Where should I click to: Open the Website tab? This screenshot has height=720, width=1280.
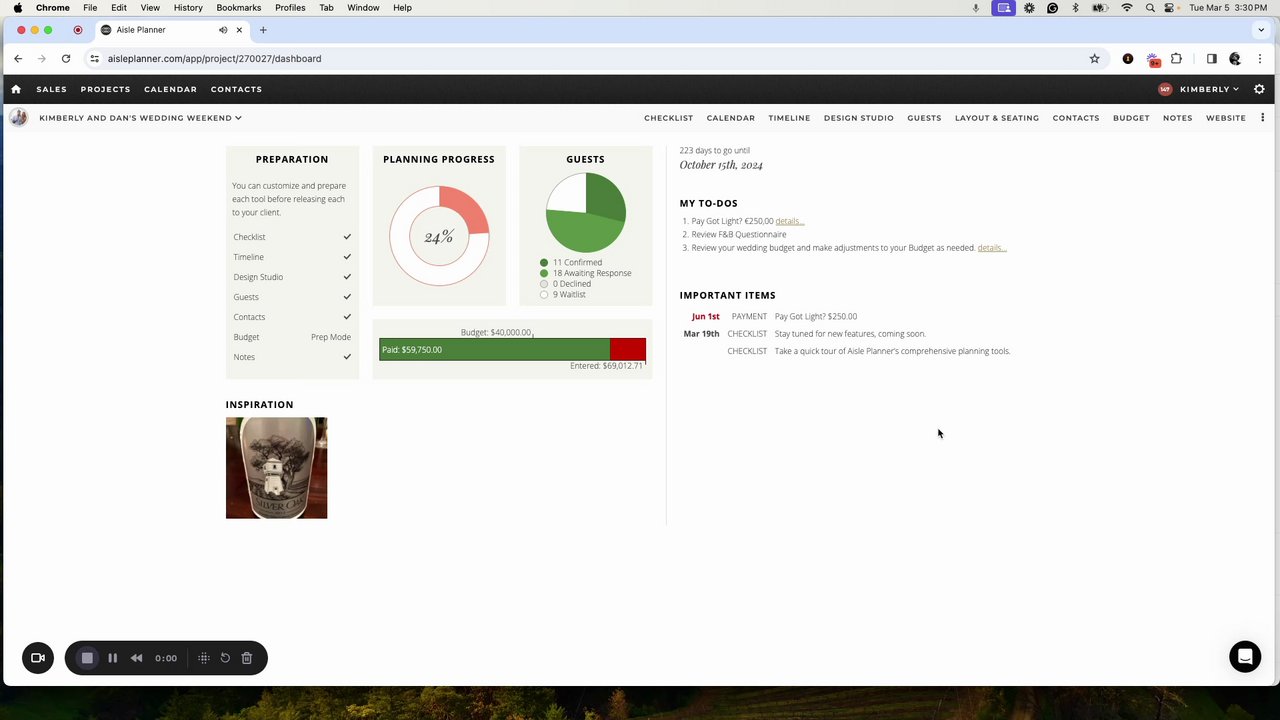pyautogui.click(x=1226, y=118)
